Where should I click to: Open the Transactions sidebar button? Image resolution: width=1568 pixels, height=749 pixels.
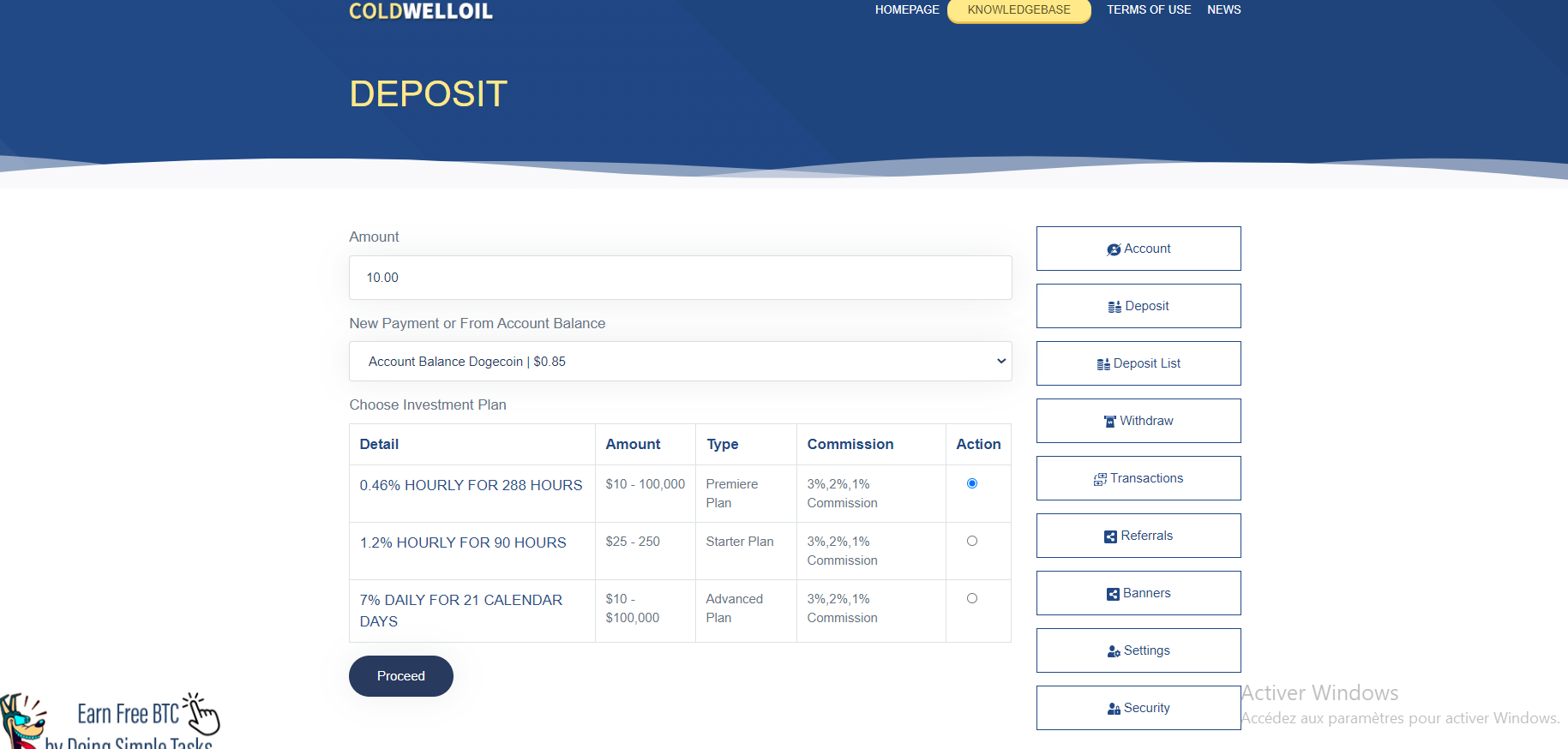pos(1138,478)
